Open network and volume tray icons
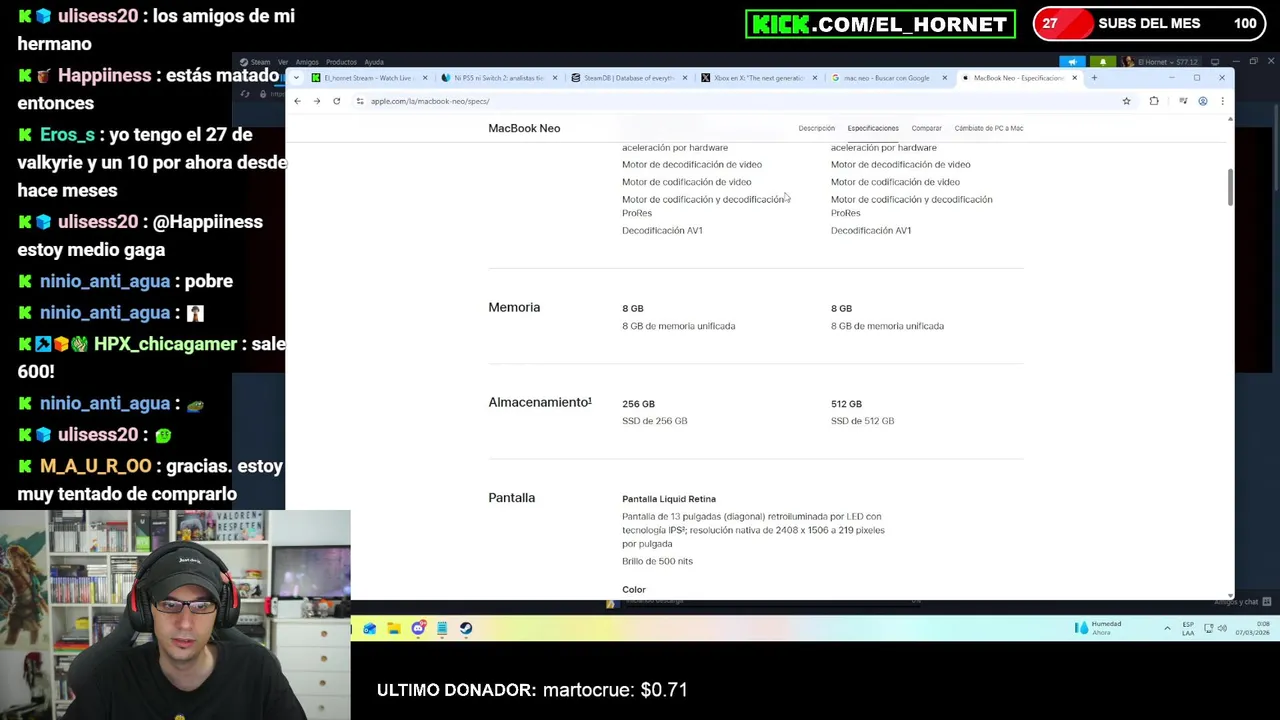The image size is (1280, 720). click(1215, 628)
